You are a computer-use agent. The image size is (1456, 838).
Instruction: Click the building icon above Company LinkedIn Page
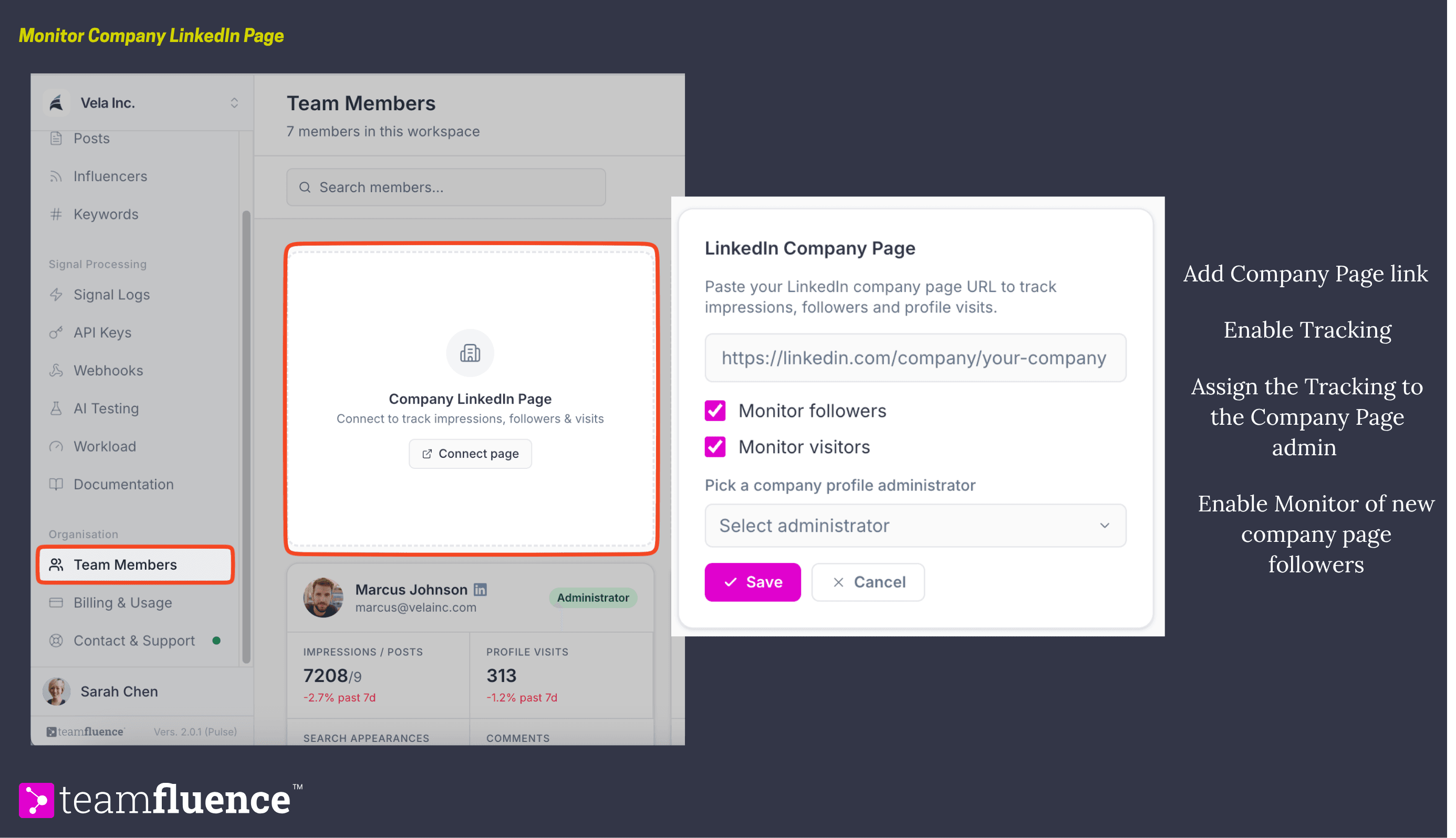[470, 353]
